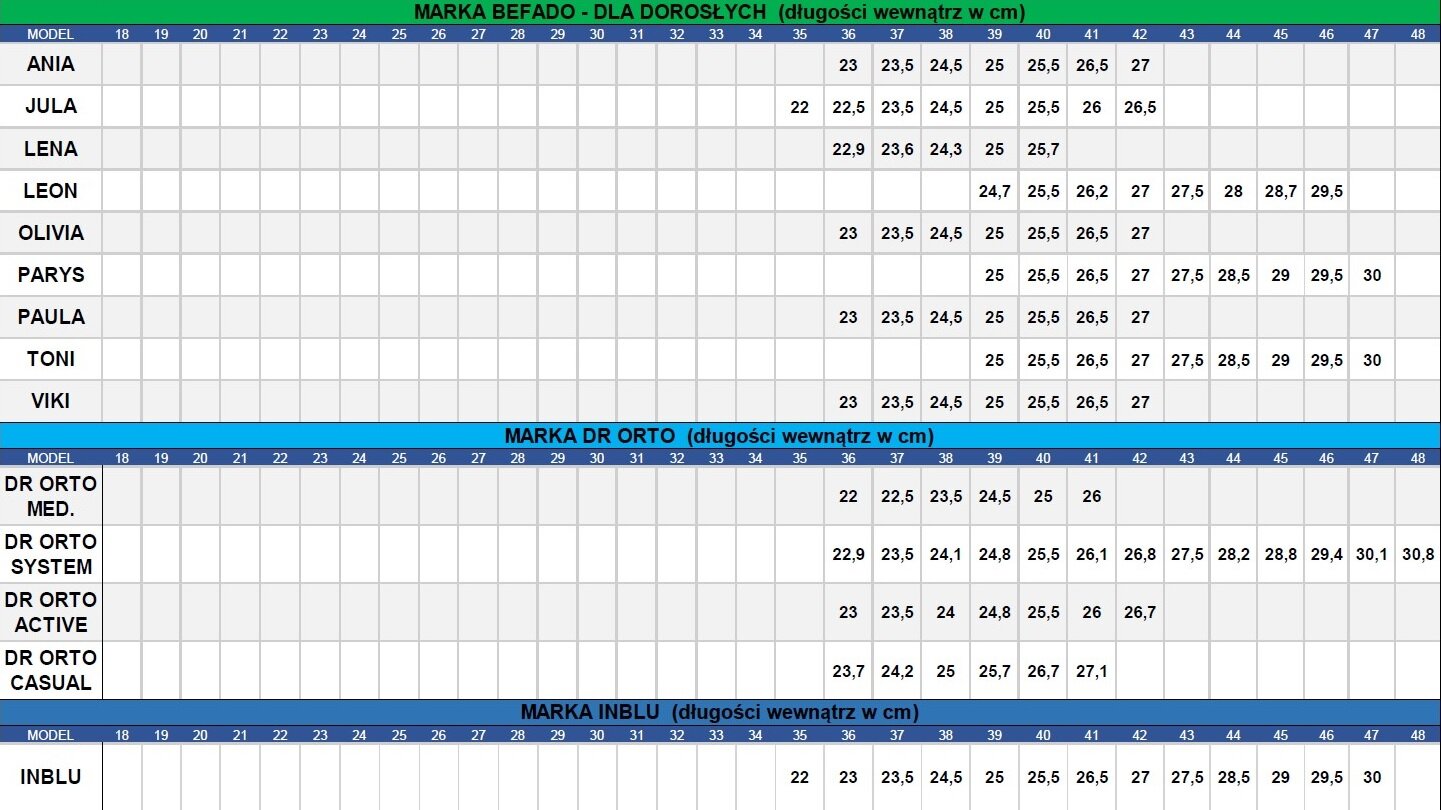Click OLIVIA's 24,5 value in size 38
The height and width of the screenshot is (810, 1441).
coord(946,233)
